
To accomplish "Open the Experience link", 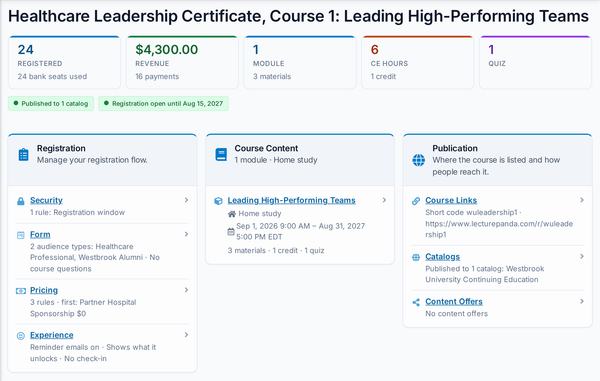I will point(52,335).
